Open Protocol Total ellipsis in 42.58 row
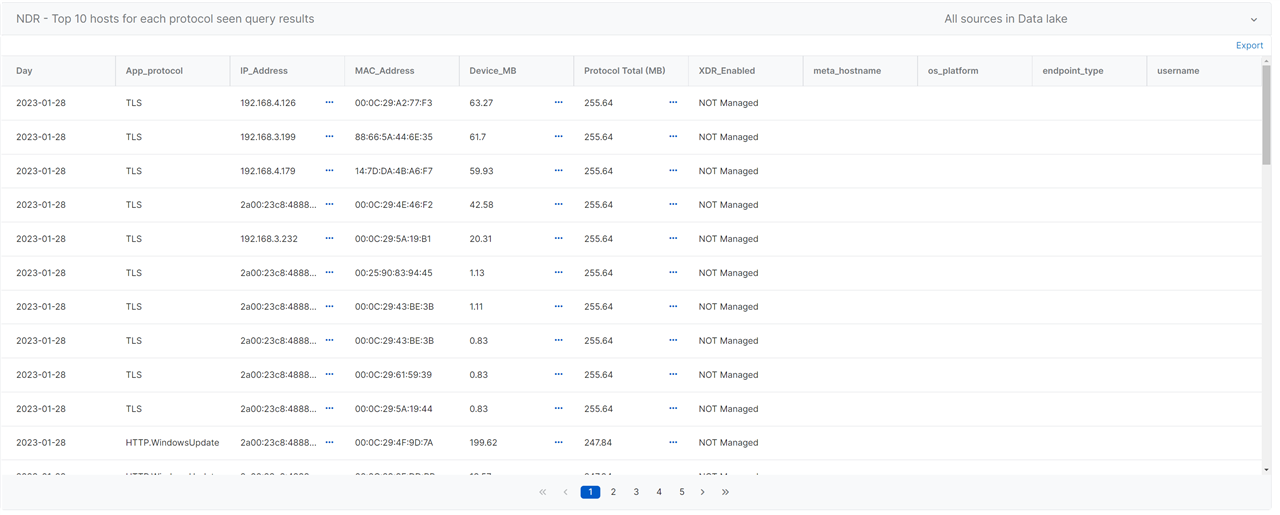Image resolution: width=1280 pixels, height=515 pixels. click(673, 205)
